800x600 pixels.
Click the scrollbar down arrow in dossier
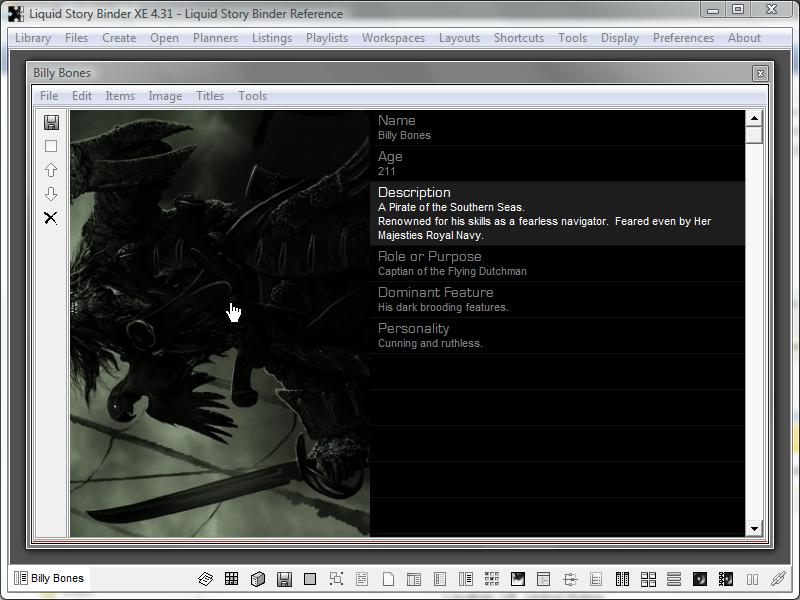coord(754,528)
